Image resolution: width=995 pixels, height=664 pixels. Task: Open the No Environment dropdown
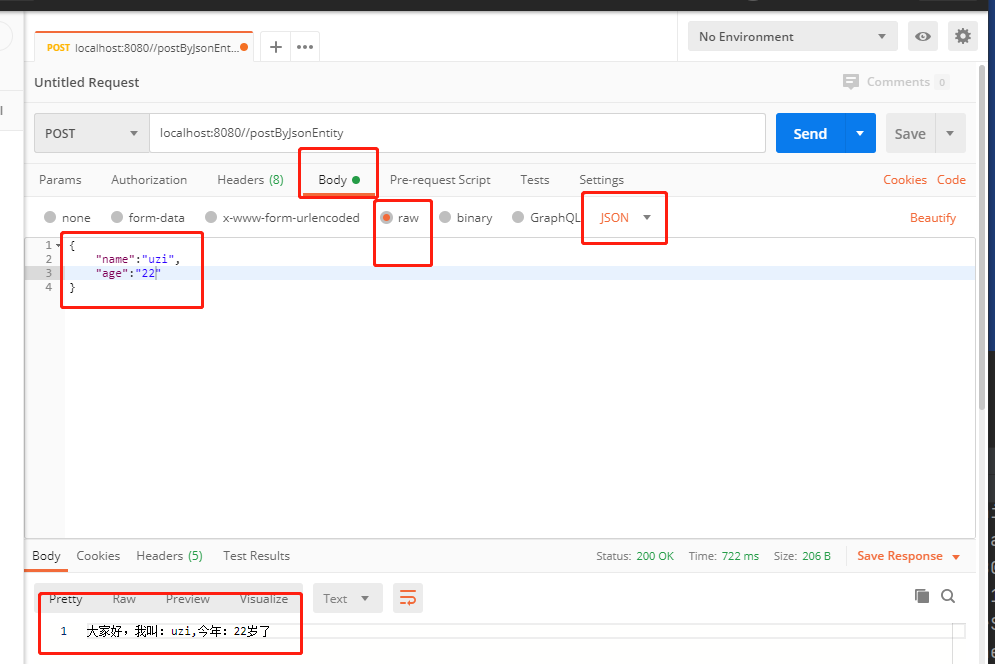click(793, 36)
